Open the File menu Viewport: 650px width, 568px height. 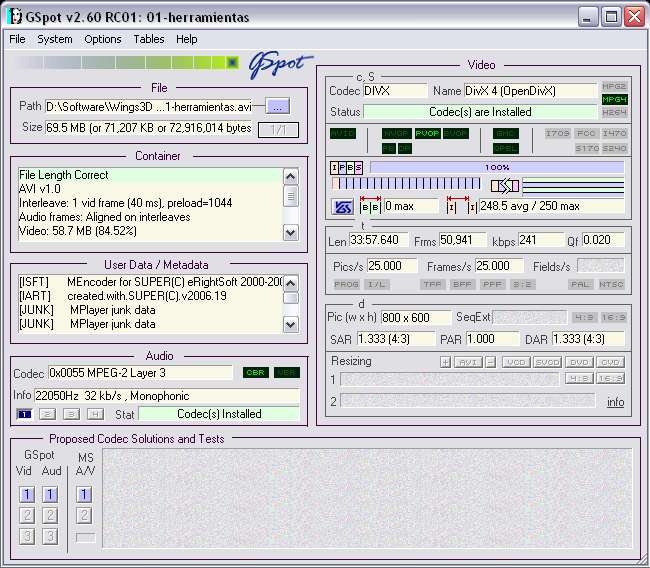pos(17,39)
